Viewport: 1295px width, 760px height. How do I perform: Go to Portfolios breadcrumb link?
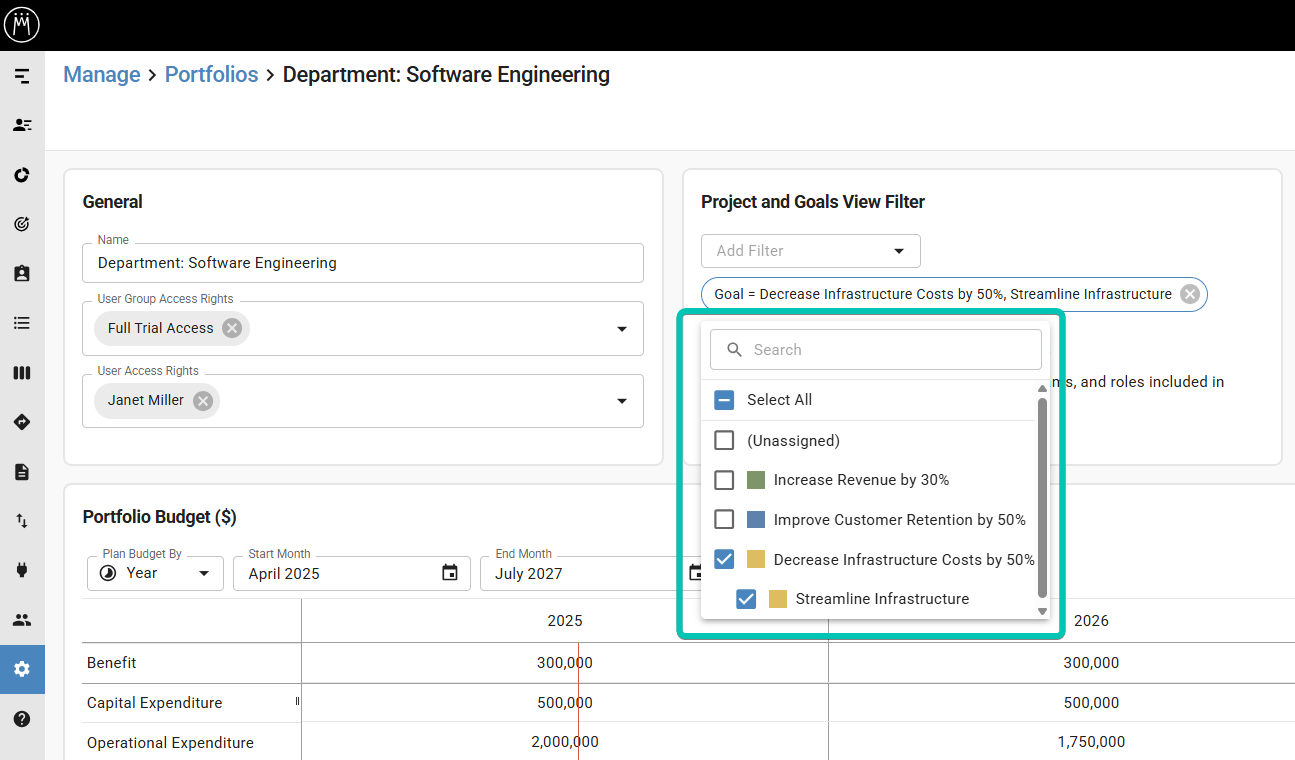pyautogui.click(x=212, y=75)
